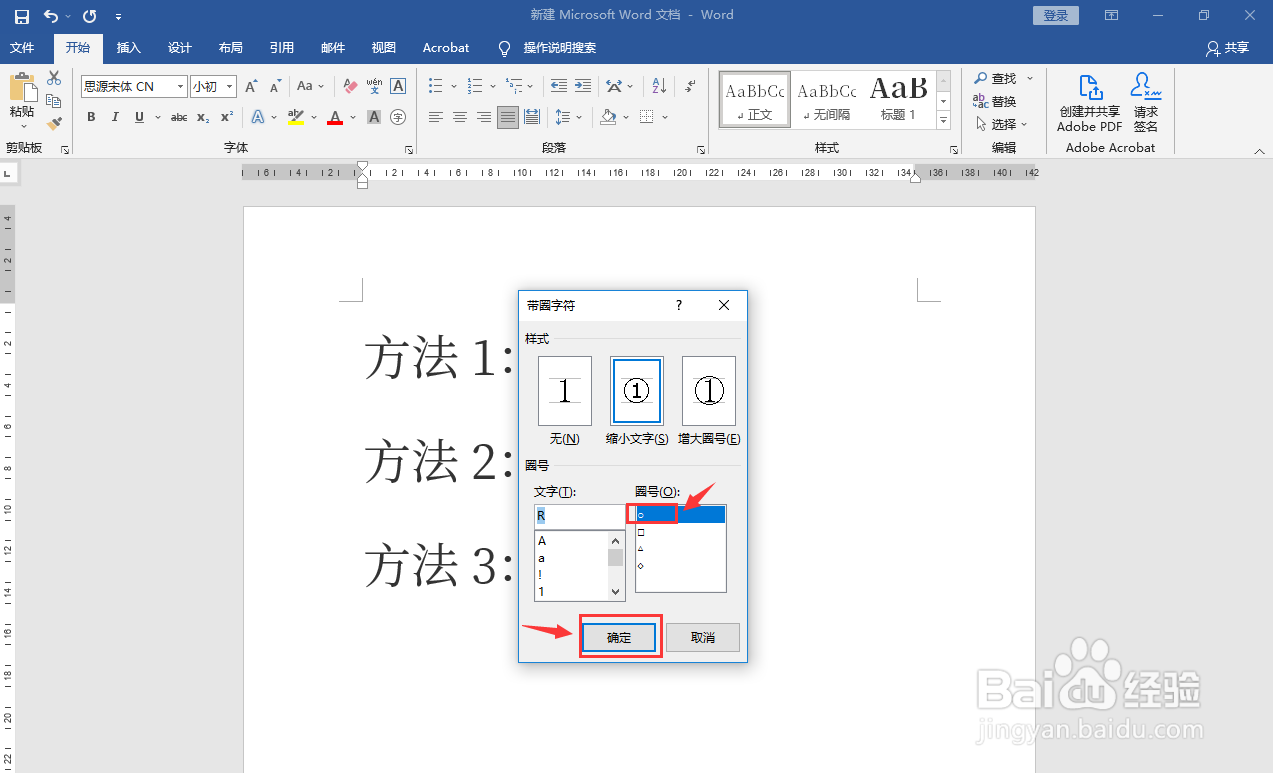Open the font size dropdown
The width and height of the screenshot is (1273, 773).
pyautogui.click(x=228, y=86)
